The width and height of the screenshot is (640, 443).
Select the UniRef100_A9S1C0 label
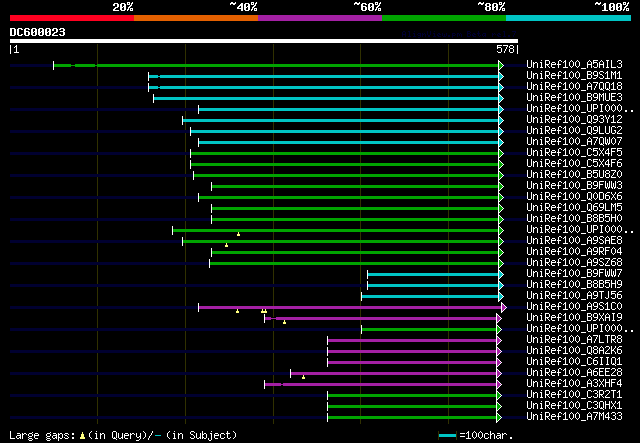click(574, 307)
